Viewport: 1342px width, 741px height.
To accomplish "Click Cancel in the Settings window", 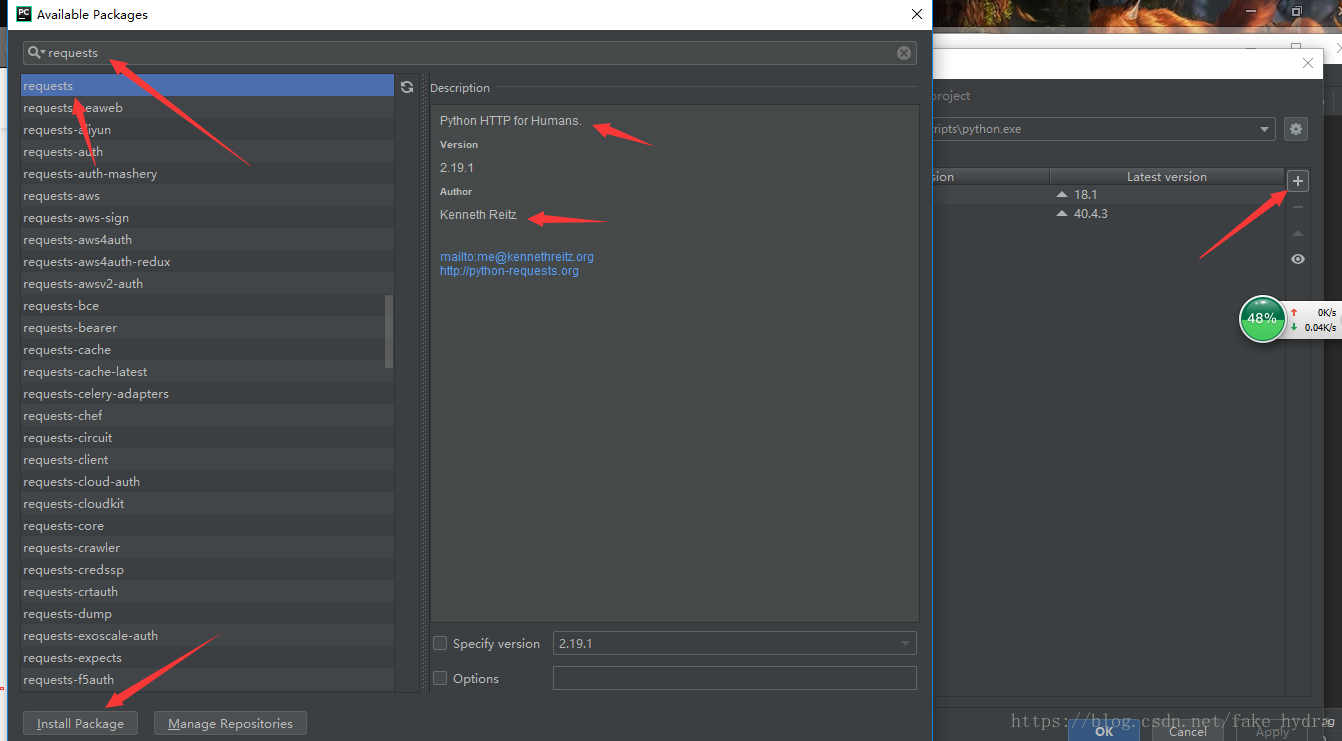I will tap(1187, 731).
